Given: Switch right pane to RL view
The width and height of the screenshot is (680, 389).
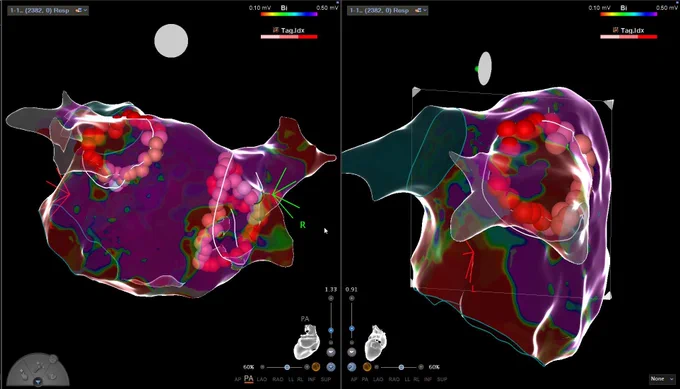Looking at the screenshot, I should [416, 379].
